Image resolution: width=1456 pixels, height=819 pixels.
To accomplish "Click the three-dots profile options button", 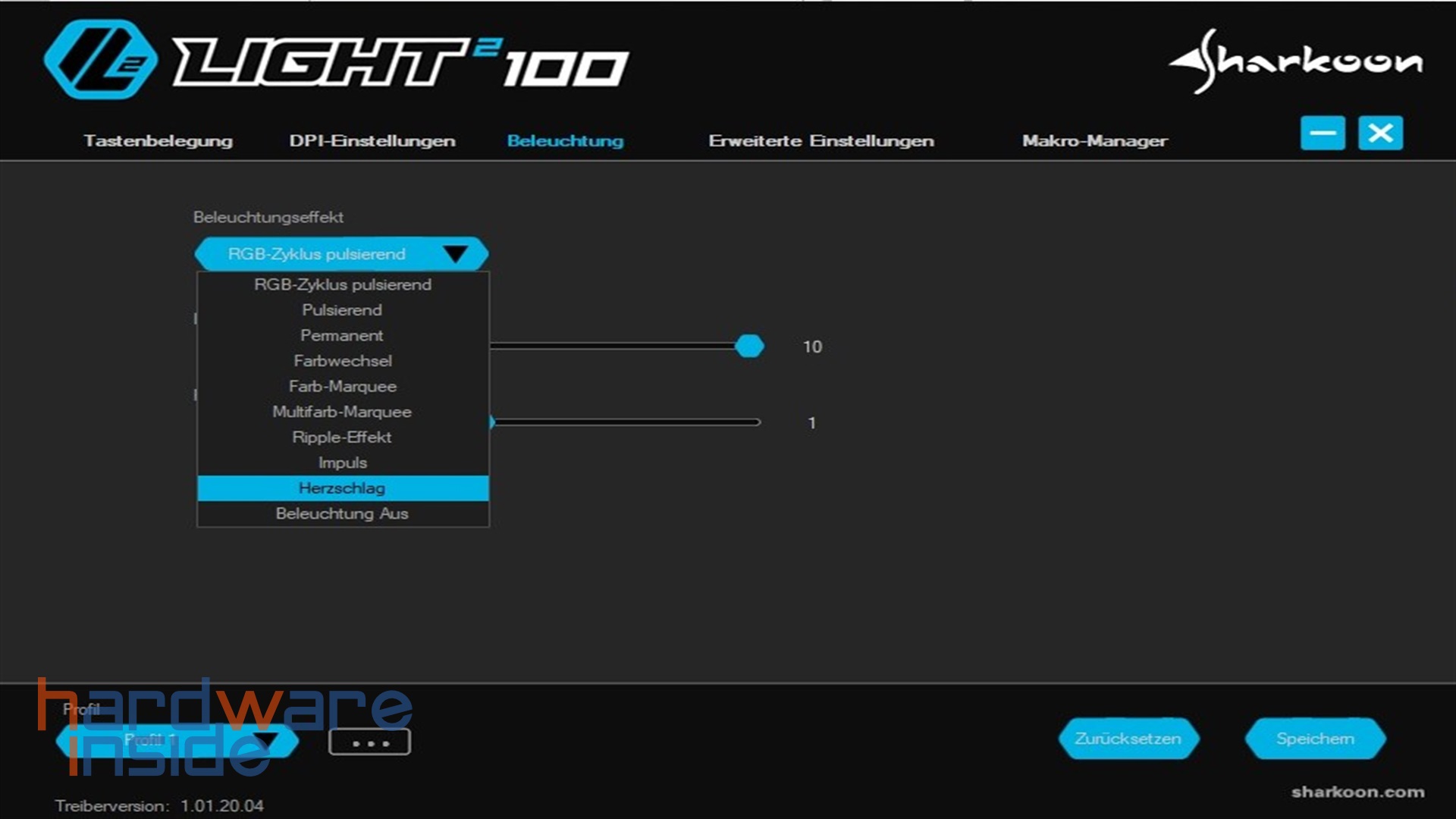I will click(369, 742).
